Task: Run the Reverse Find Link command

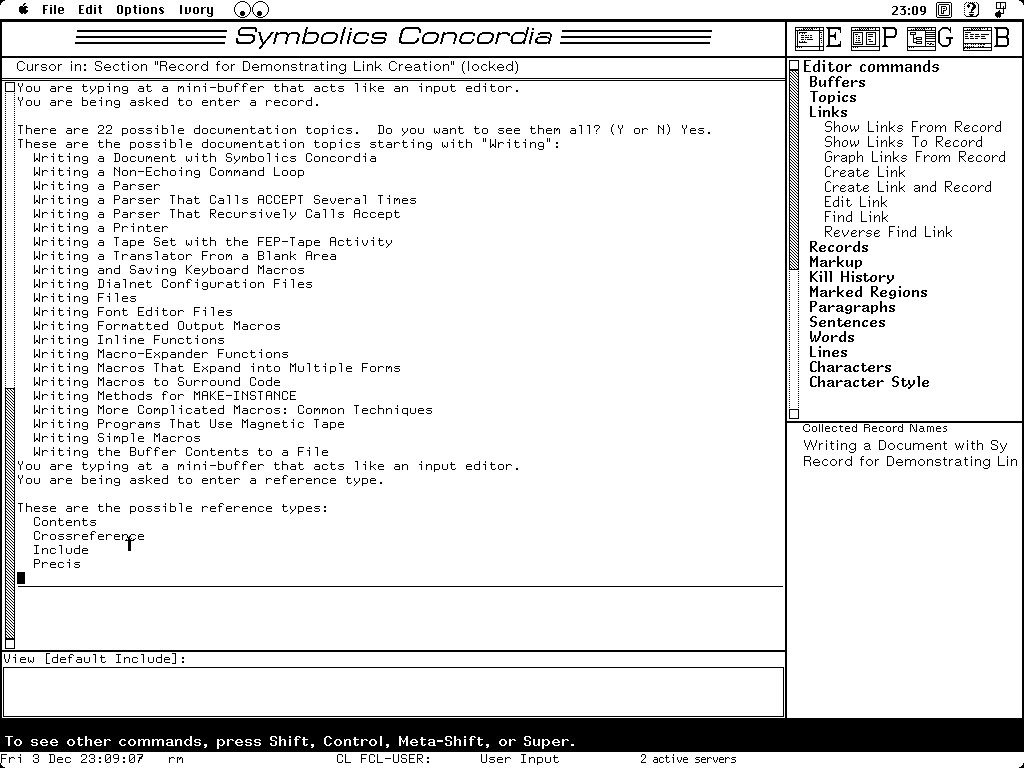Action: (x=888, y=232)
